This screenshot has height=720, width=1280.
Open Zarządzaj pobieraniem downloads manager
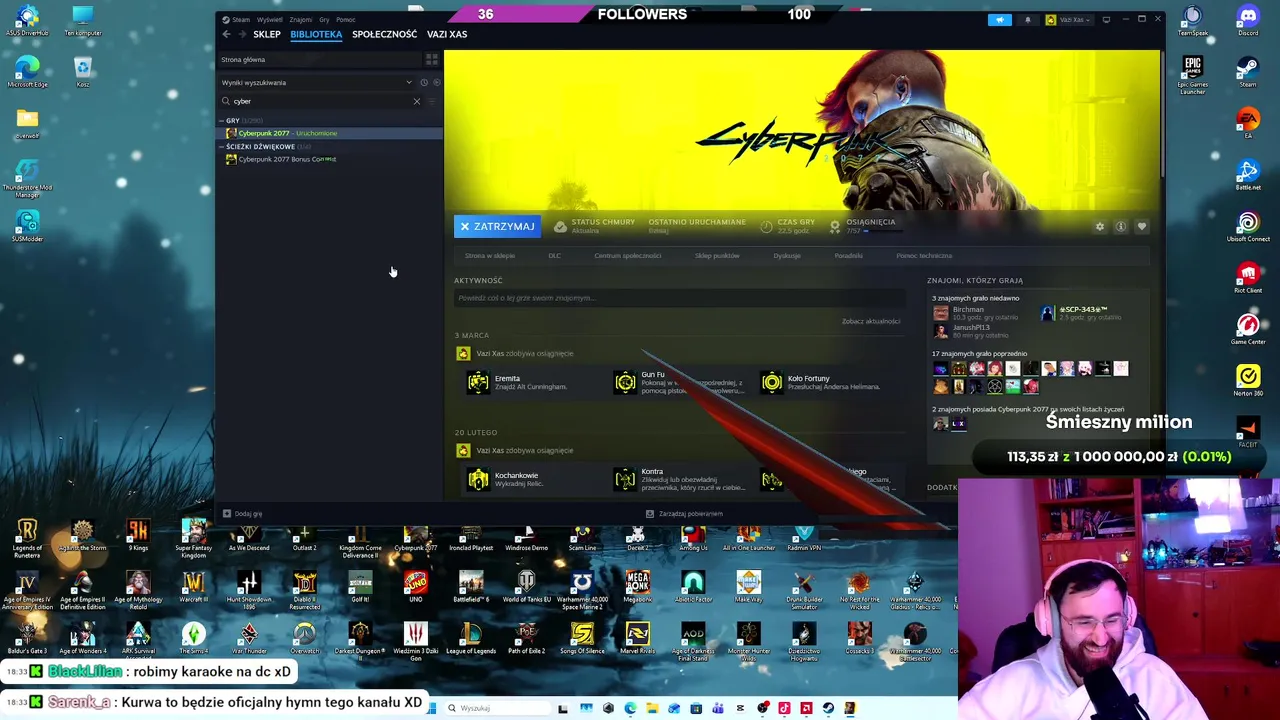pos(684,514)
